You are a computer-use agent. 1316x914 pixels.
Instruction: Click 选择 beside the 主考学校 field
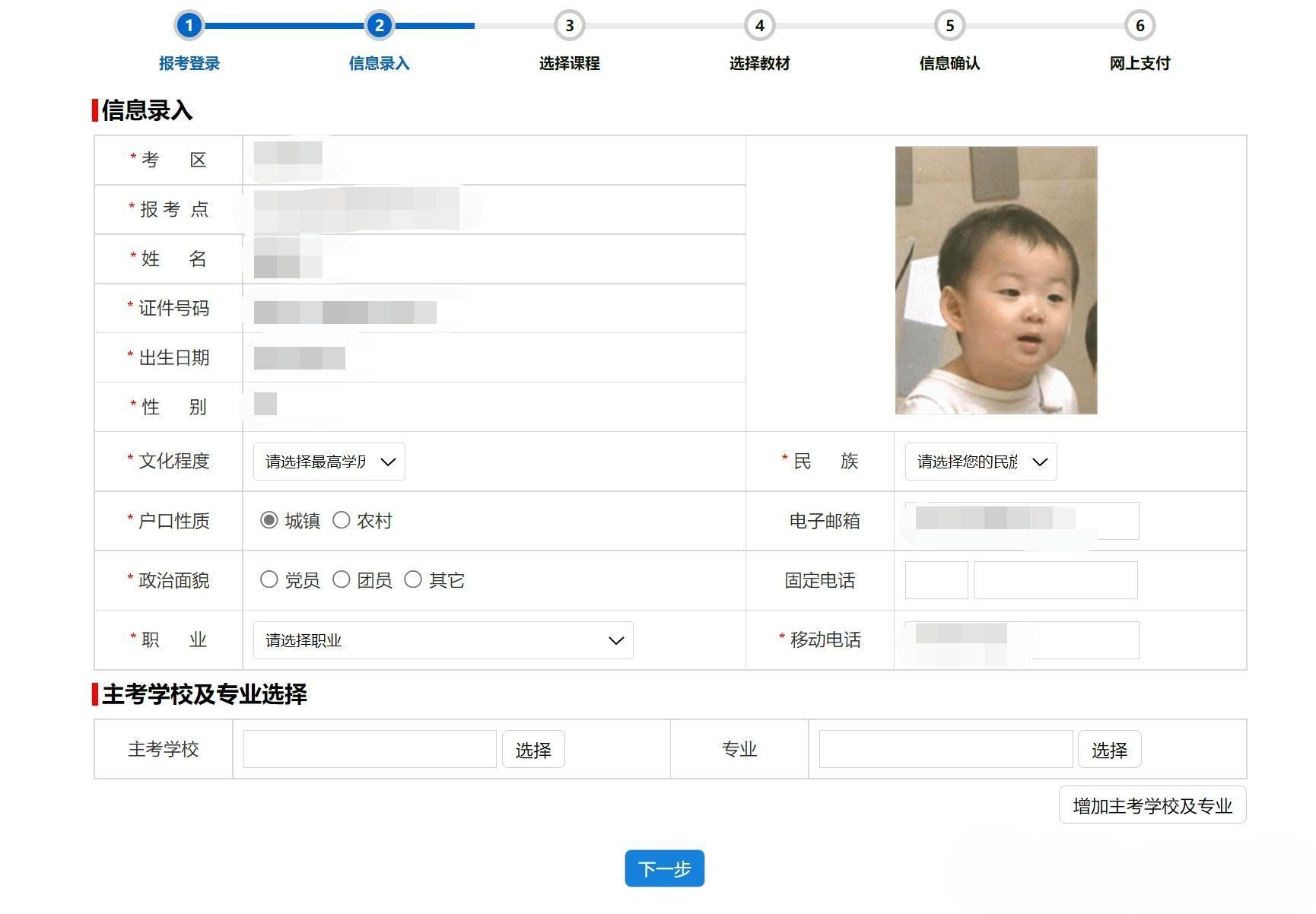click(533, 749)
